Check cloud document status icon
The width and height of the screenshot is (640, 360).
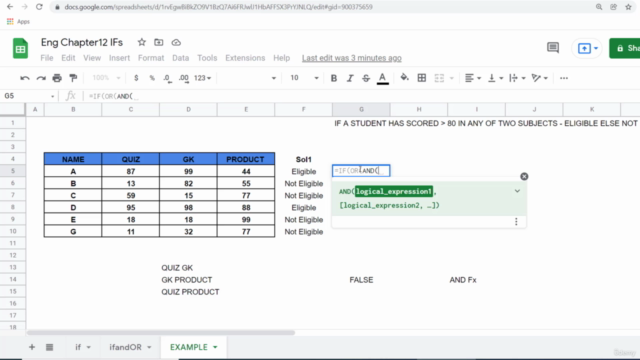click(176, 42)
